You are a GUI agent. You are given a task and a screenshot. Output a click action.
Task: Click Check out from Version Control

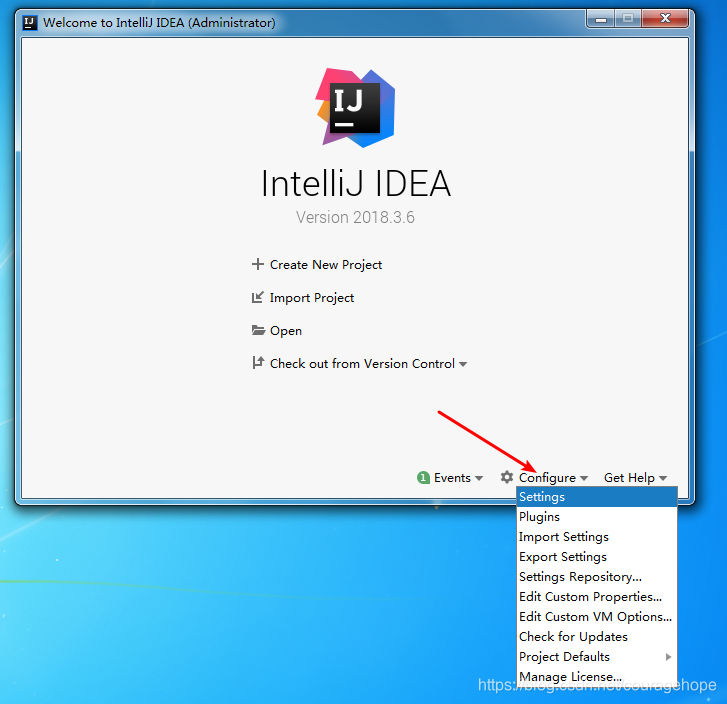click(362, 364)
